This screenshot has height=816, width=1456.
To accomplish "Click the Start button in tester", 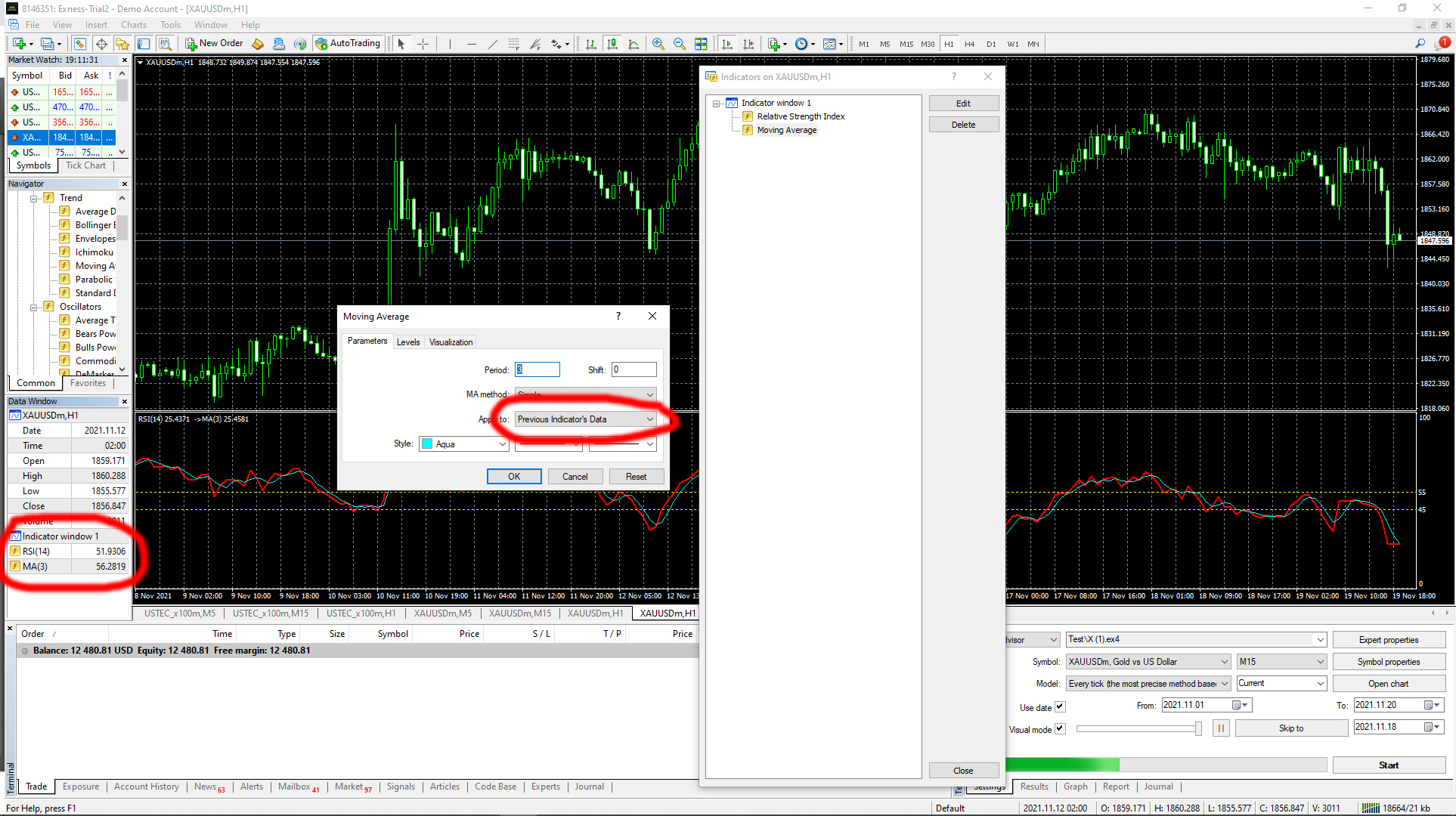I will pos(1389,765).
